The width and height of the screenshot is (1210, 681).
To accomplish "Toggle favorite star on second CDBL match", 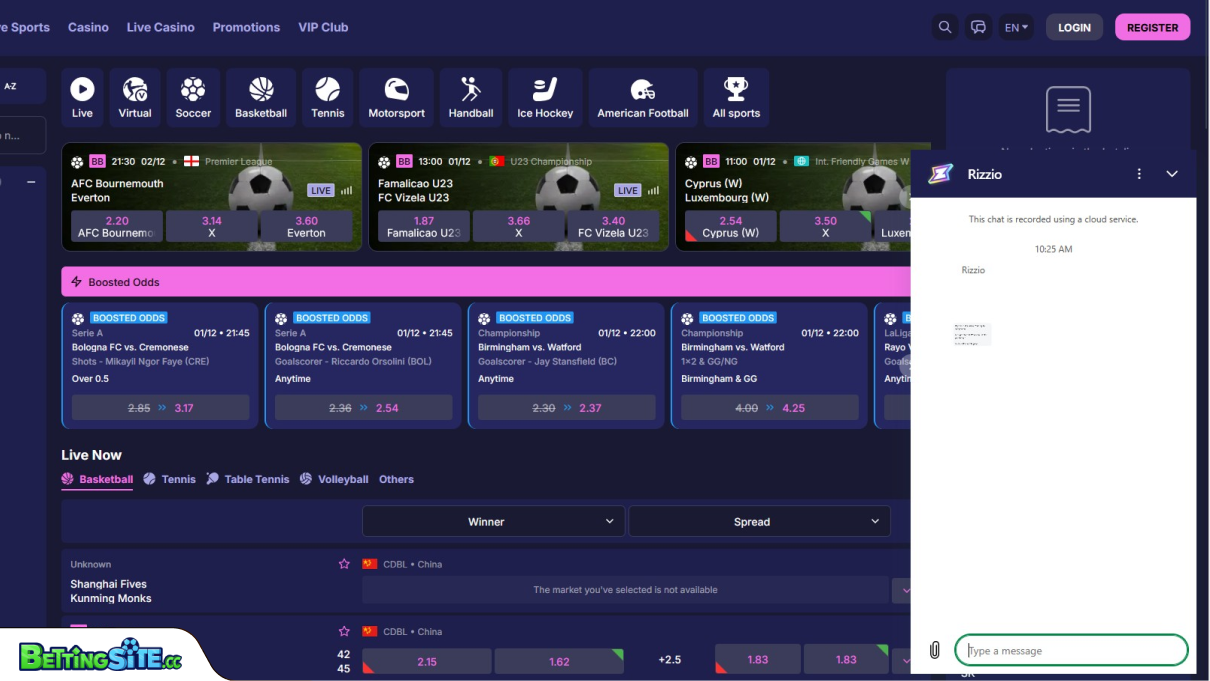I will (344, 631).
